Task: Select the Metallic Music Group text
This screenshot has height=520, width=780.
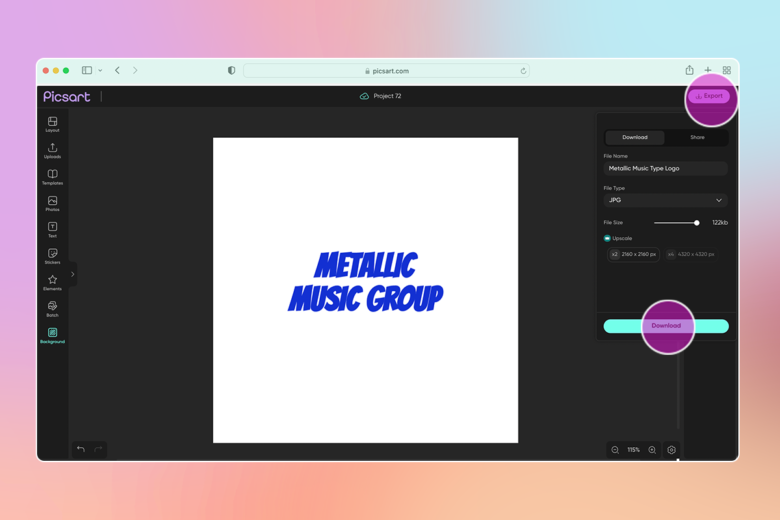Action: pyautogui.click(x=366, y=282)
